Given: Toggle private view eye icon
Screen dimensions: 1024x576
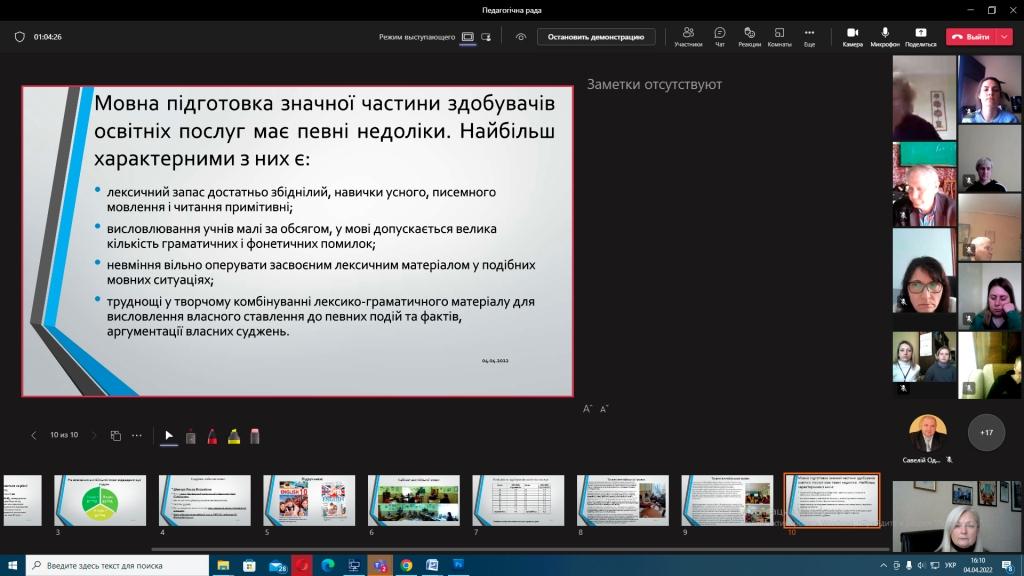Looking at the screenshot, I should coord(521,37).
